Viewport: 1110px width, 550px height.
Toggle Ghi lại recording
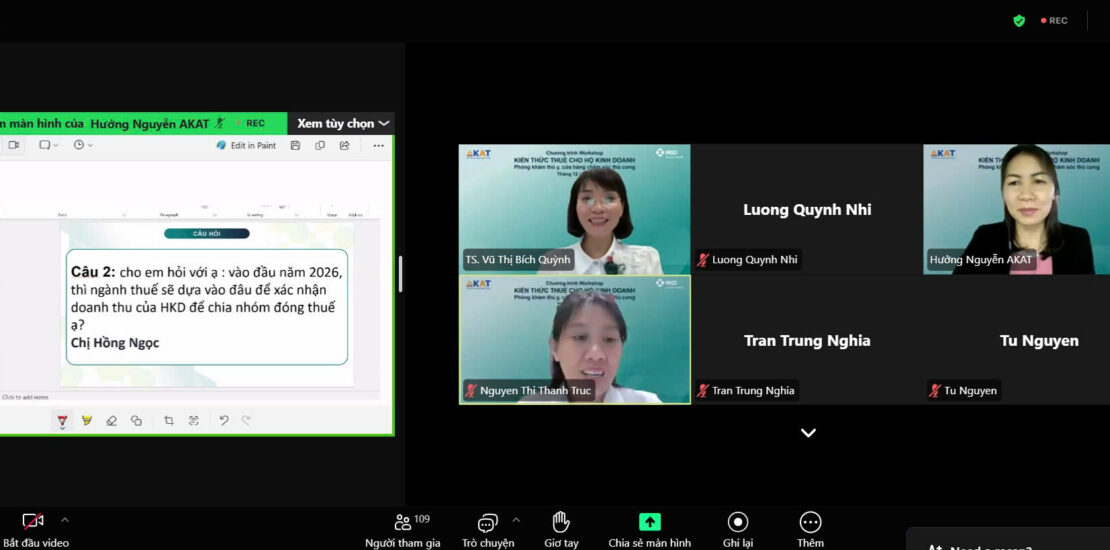pyautogui.click(x=738, y=522)
